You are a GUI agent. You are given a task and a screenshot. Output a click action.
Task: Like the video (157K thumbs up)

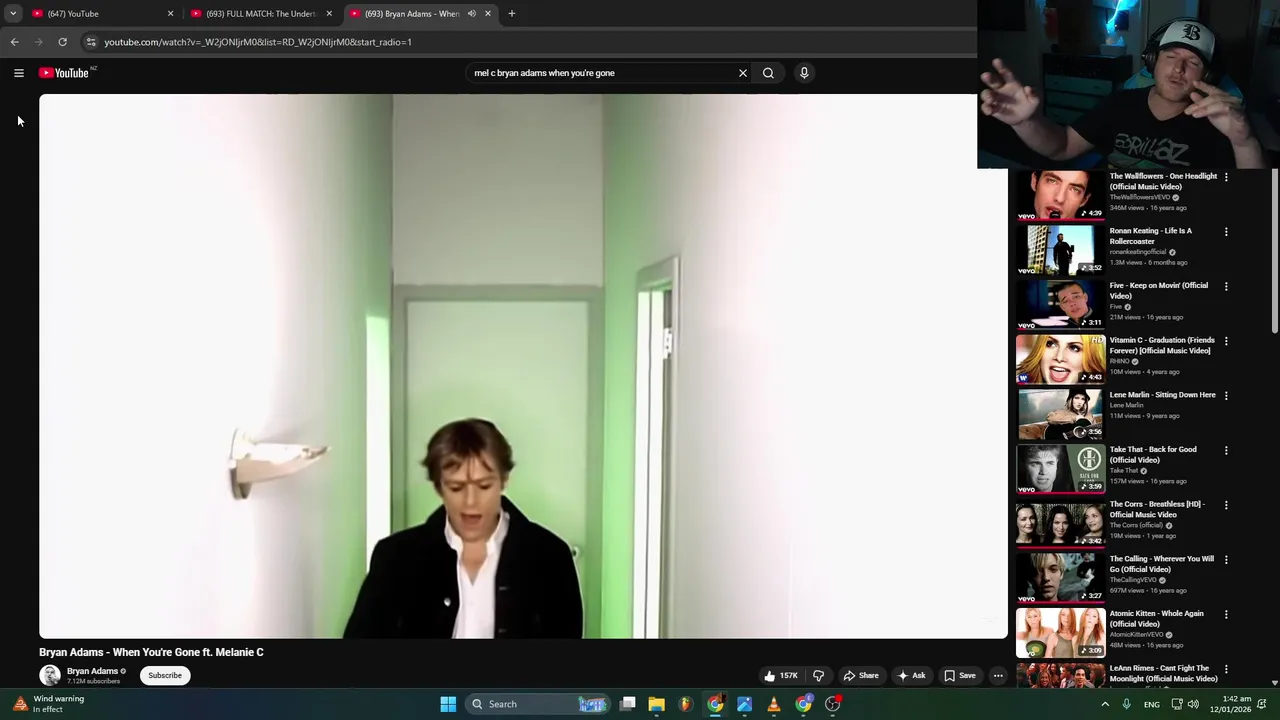779,676
